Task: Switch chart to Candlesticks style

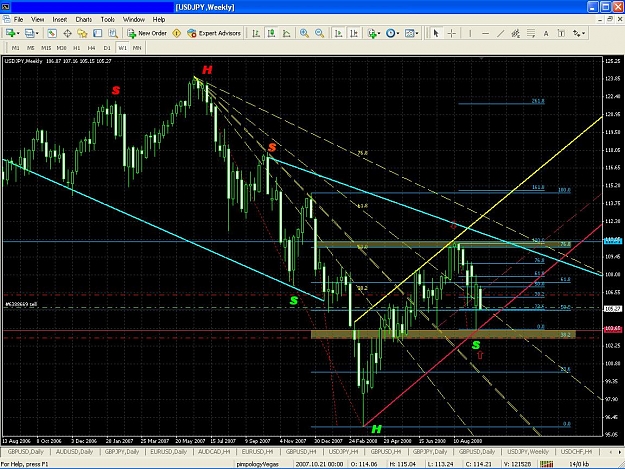Action: tap(271, 33)
